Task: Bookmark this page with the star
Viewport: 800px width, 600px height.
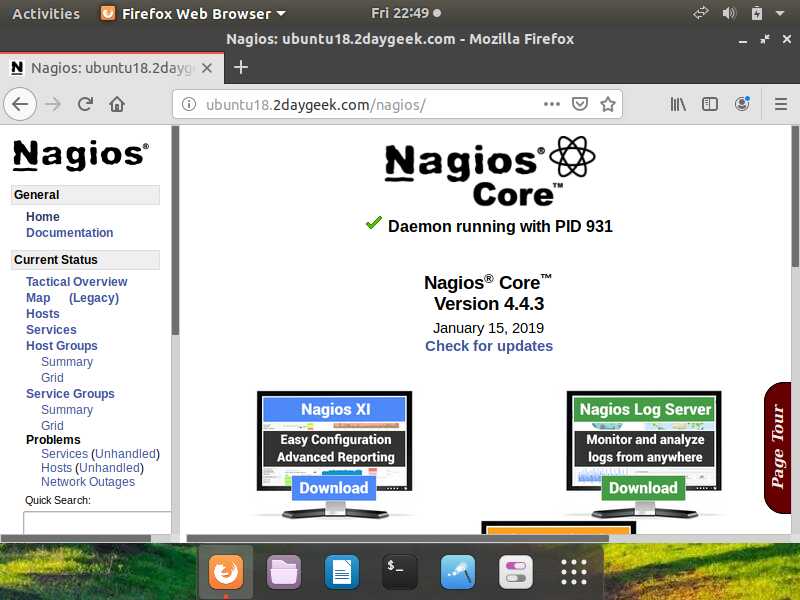Action: (608, 105)
